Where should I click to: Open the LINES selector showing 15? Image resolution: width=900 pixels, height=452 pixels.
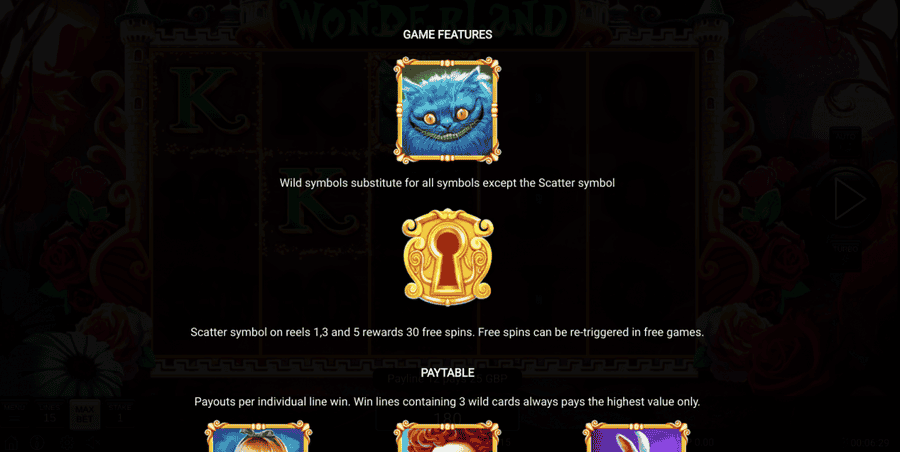point(49,415)
